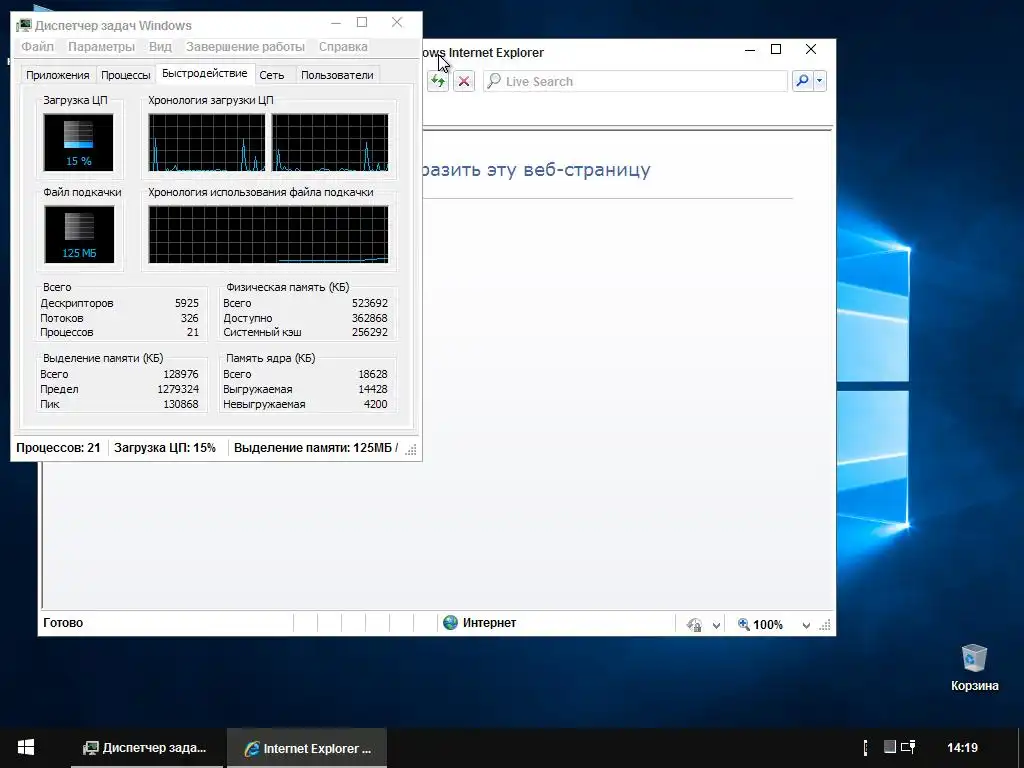Click the gray square tray icon
Image resolution: width=1024 pixels, height=768 pixels.
pyautogui.click(x=889, y=746)
